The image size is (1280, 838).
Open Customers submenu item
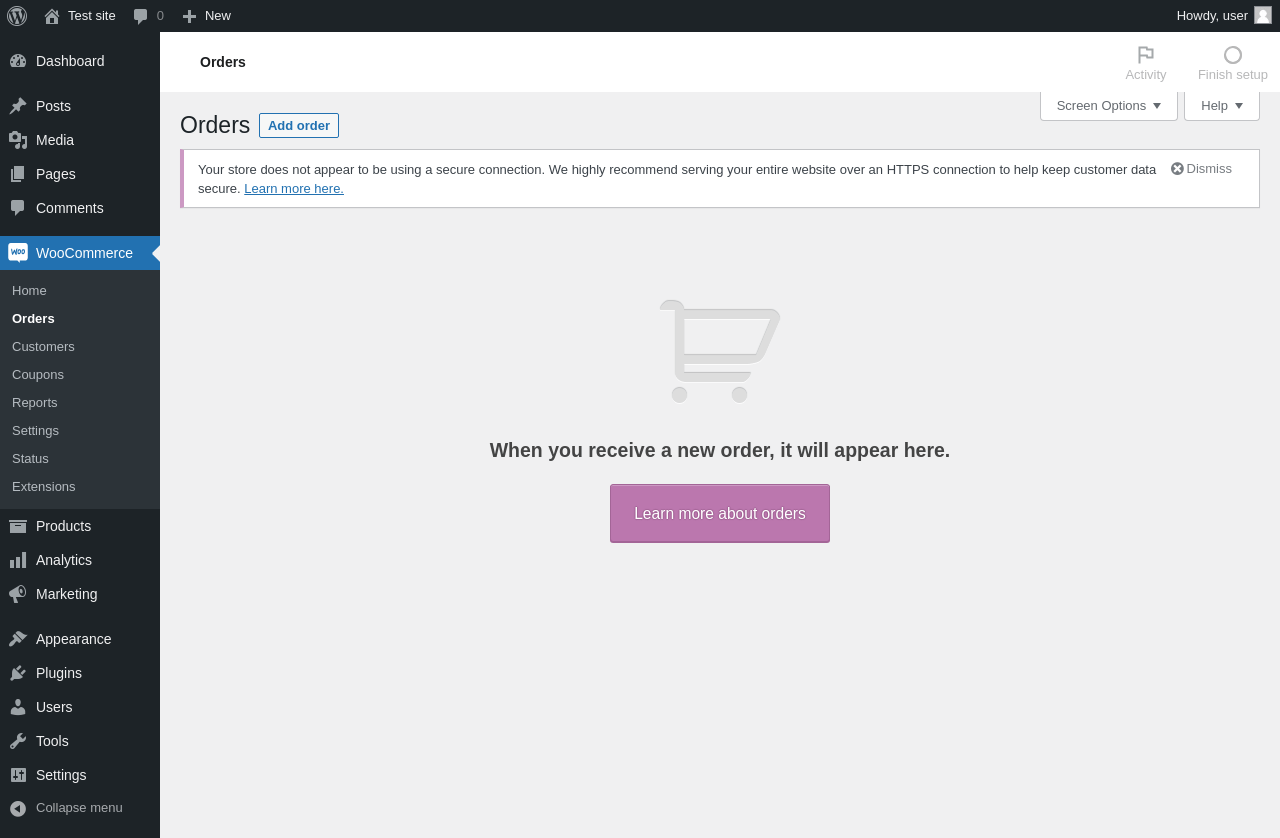pyautogui.click(x=43, y=347)
